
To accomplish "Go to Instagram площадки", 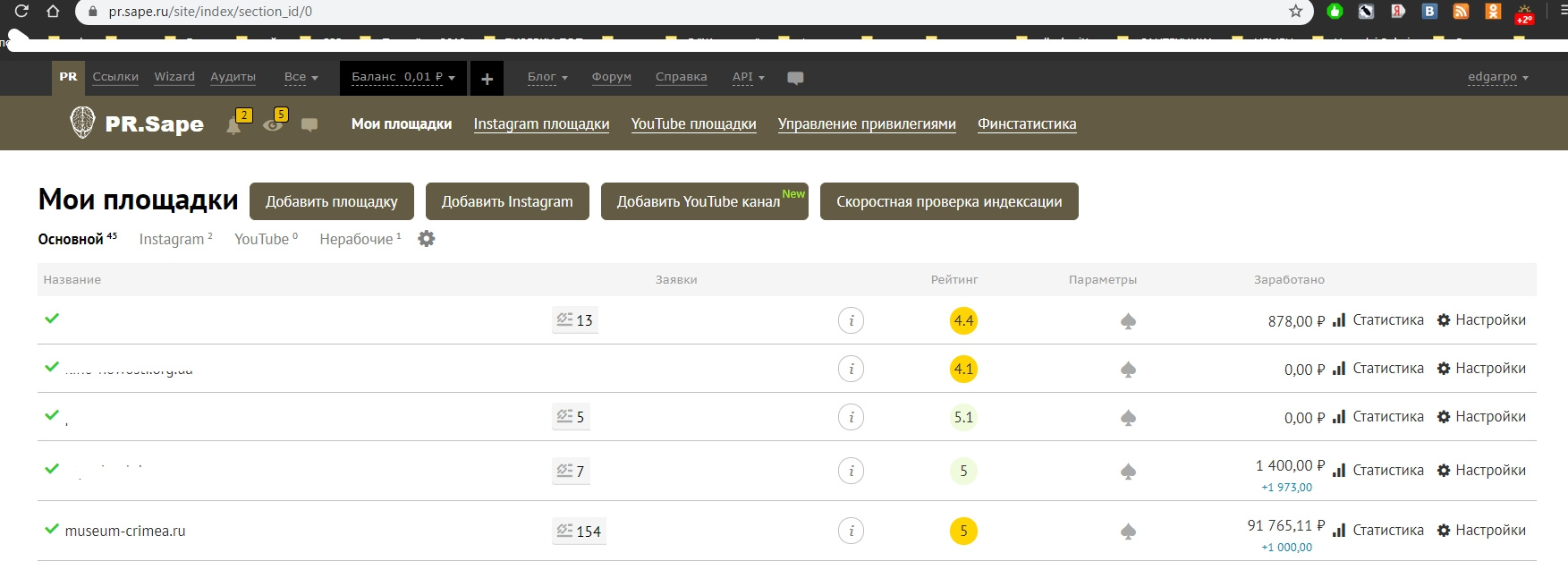I will (x=541, y=123).
